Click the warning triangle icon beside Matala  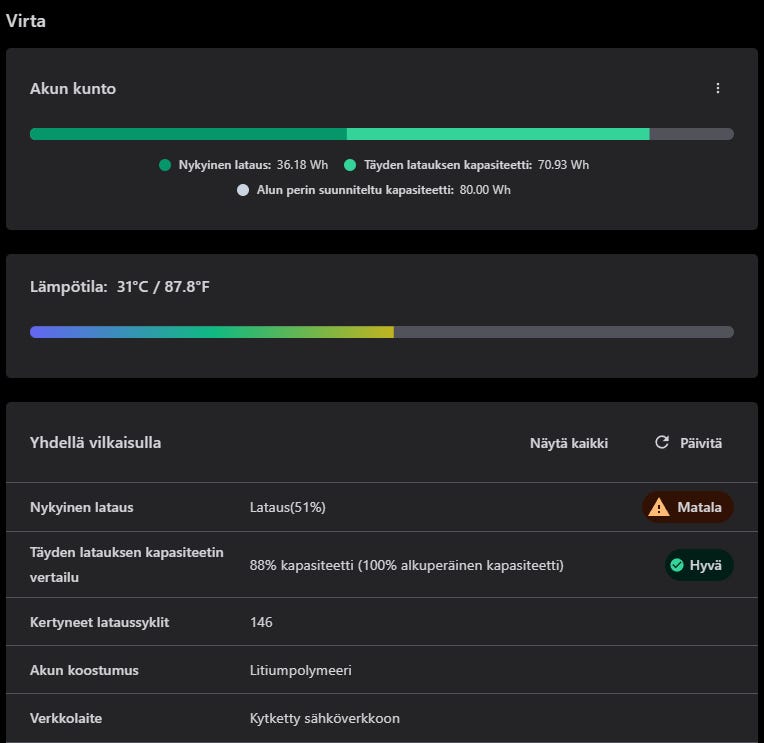coord(659,507)
